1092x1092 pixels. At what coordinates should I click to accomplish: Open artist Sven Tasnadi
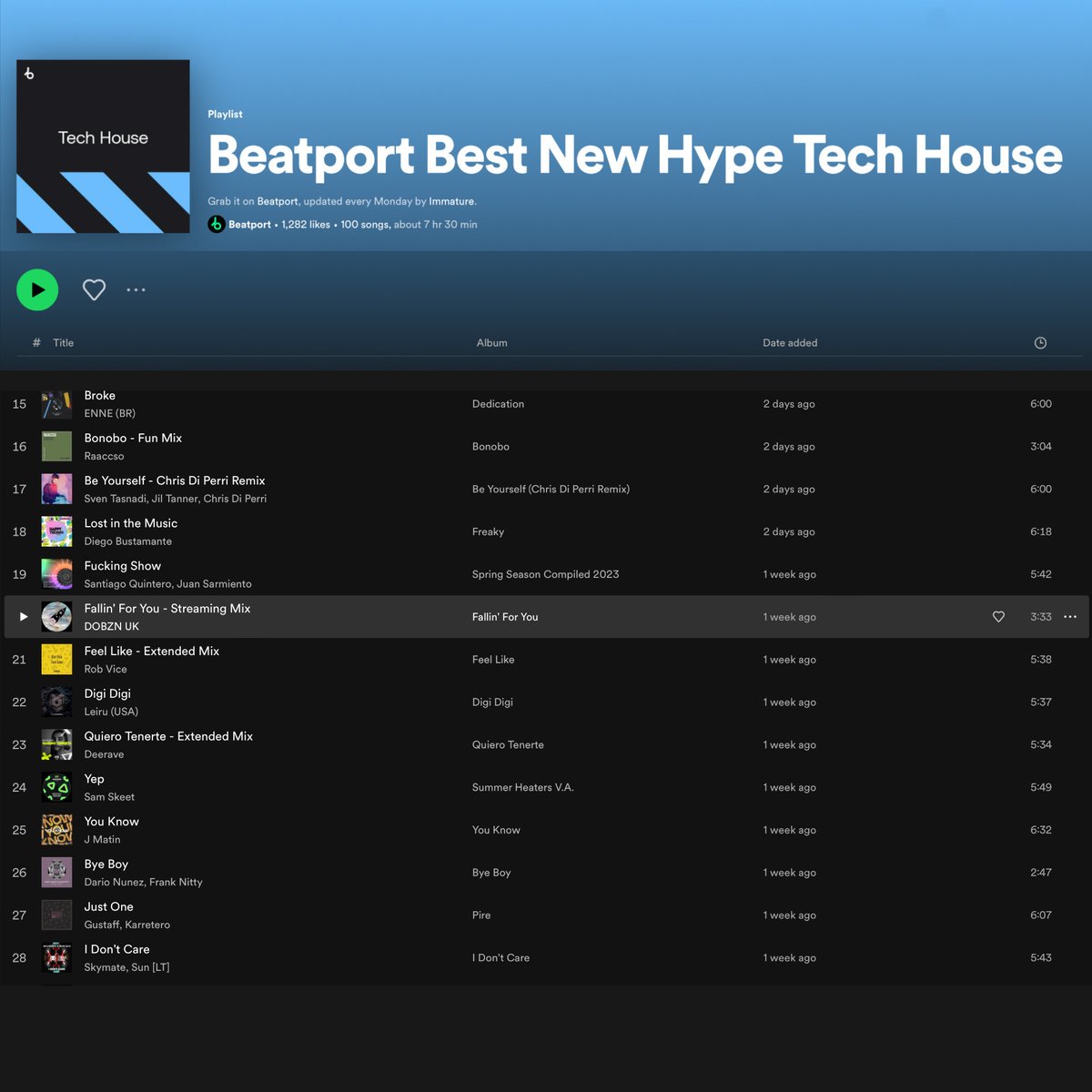[115, 499]
